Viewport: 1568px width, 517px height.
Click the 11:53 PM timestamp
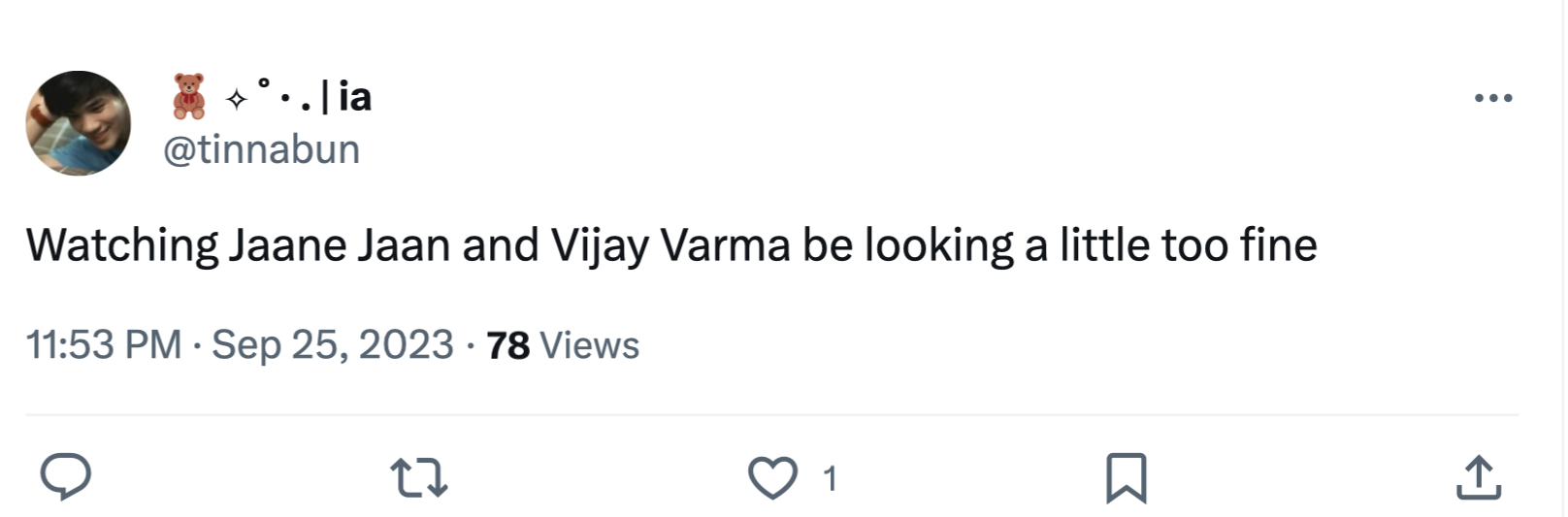(103, 345)
